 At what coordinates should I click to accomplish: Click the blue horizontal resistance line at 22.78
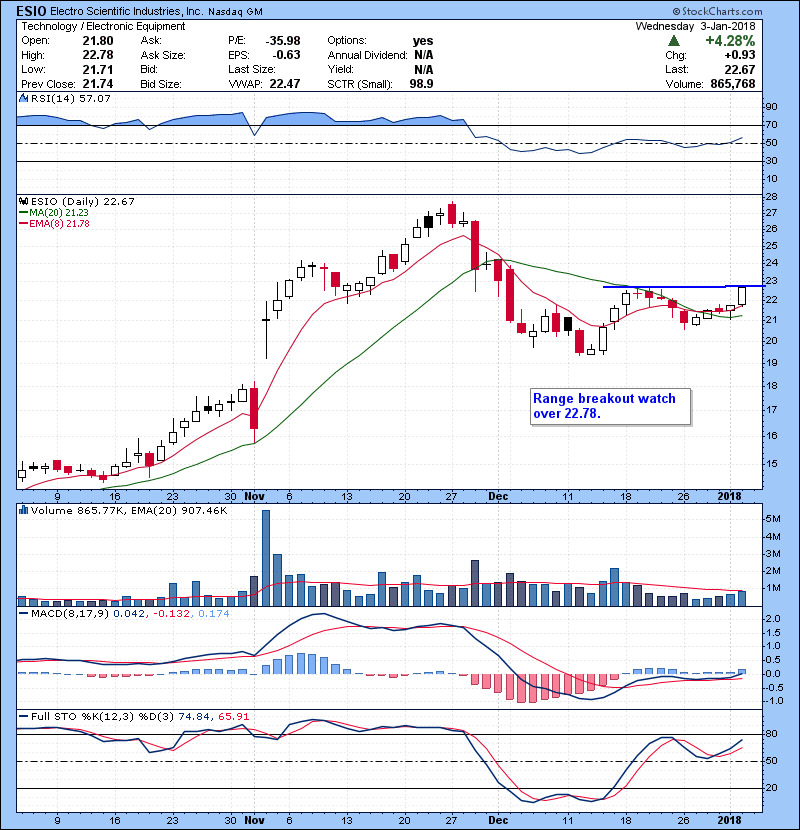(x=684, y=286)
